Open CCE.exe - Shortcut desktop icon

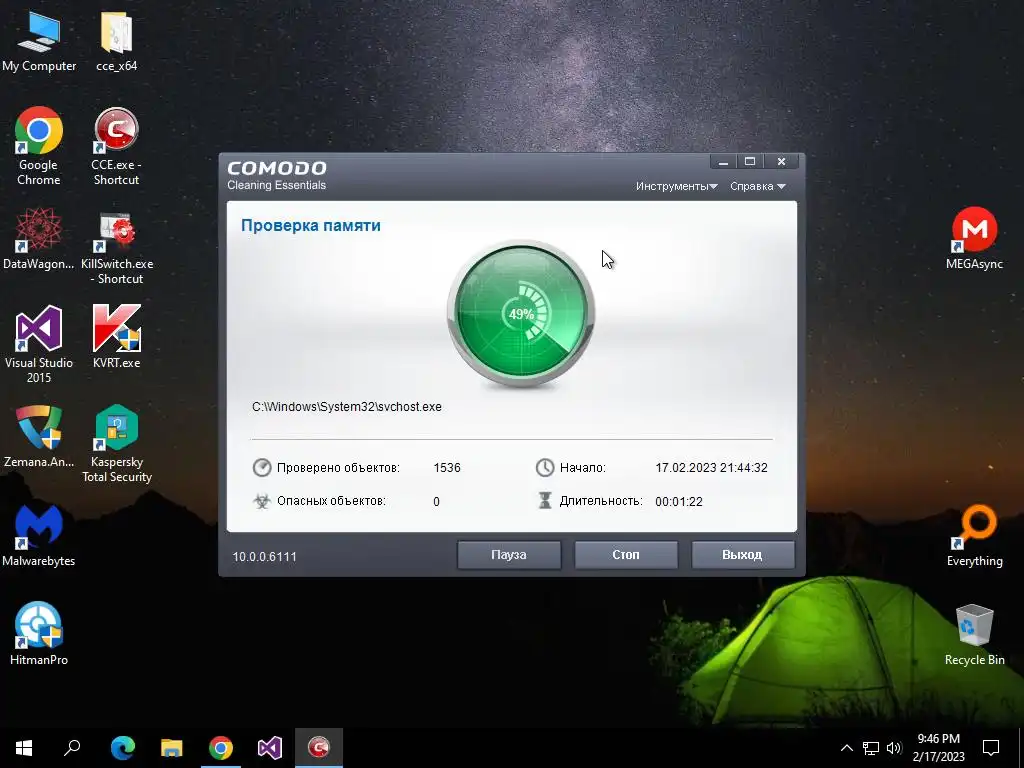click(116, 146)
